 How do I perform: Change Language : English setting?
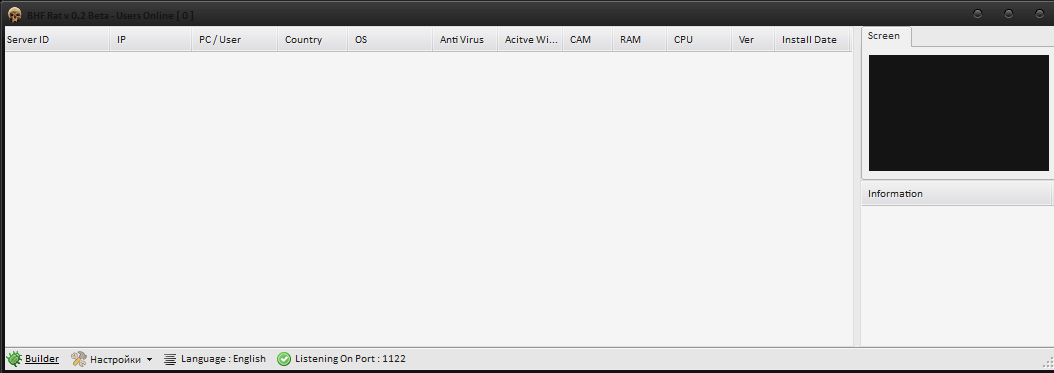coord(223,359)
